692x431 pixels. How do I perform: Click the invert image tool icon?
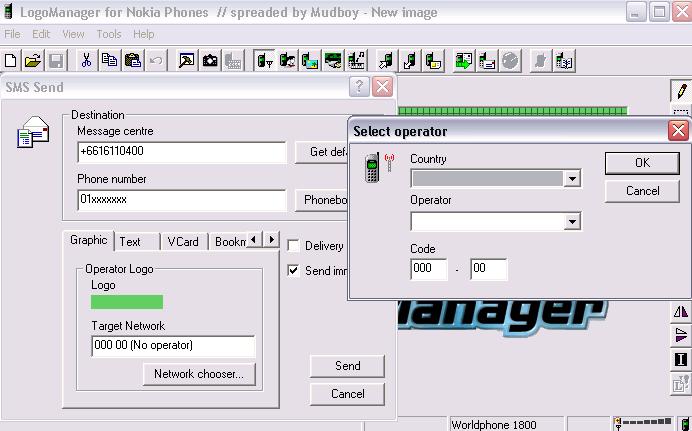(681, 360)
